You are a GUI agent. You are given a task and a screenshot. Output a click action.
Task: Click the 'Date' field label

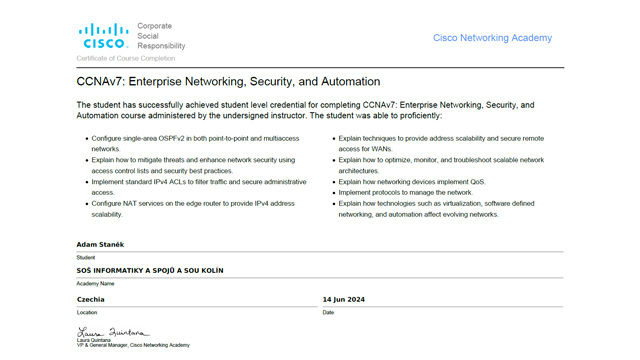(328, 312)
